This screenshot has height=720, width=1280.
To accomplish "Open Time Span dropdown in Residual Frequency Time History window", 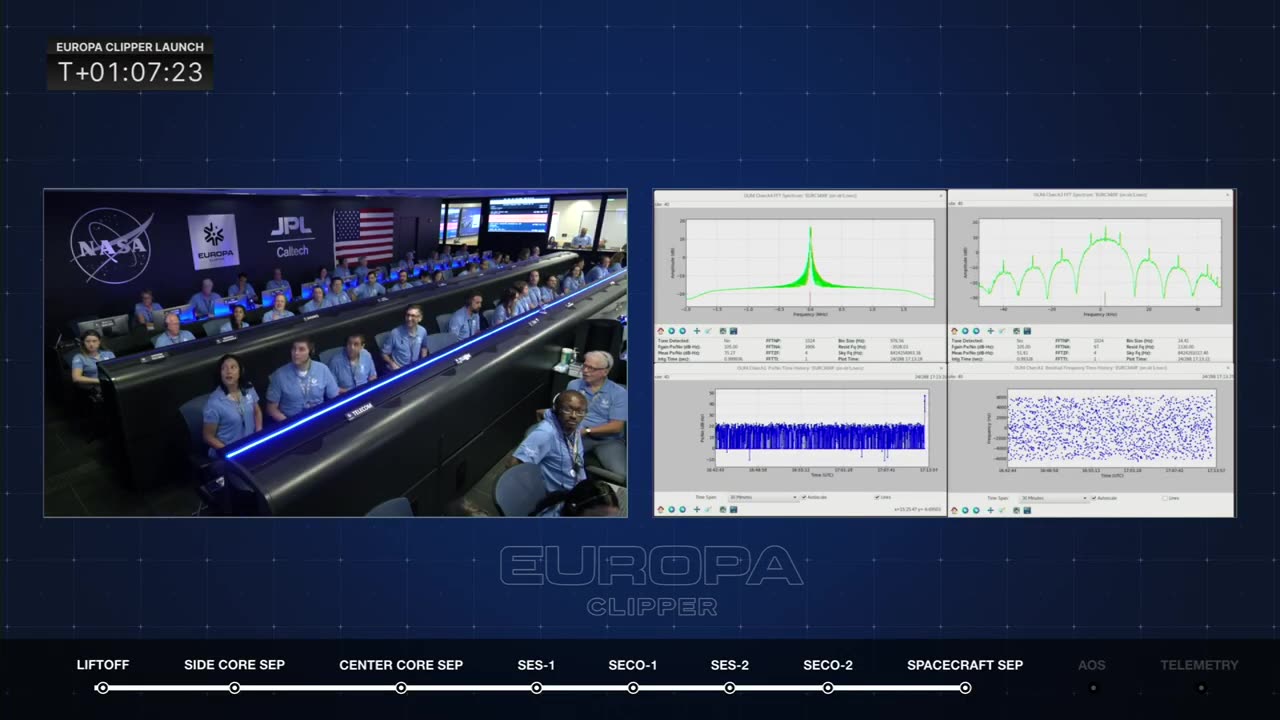I will pyautogui.click(x=1054, y=498).
